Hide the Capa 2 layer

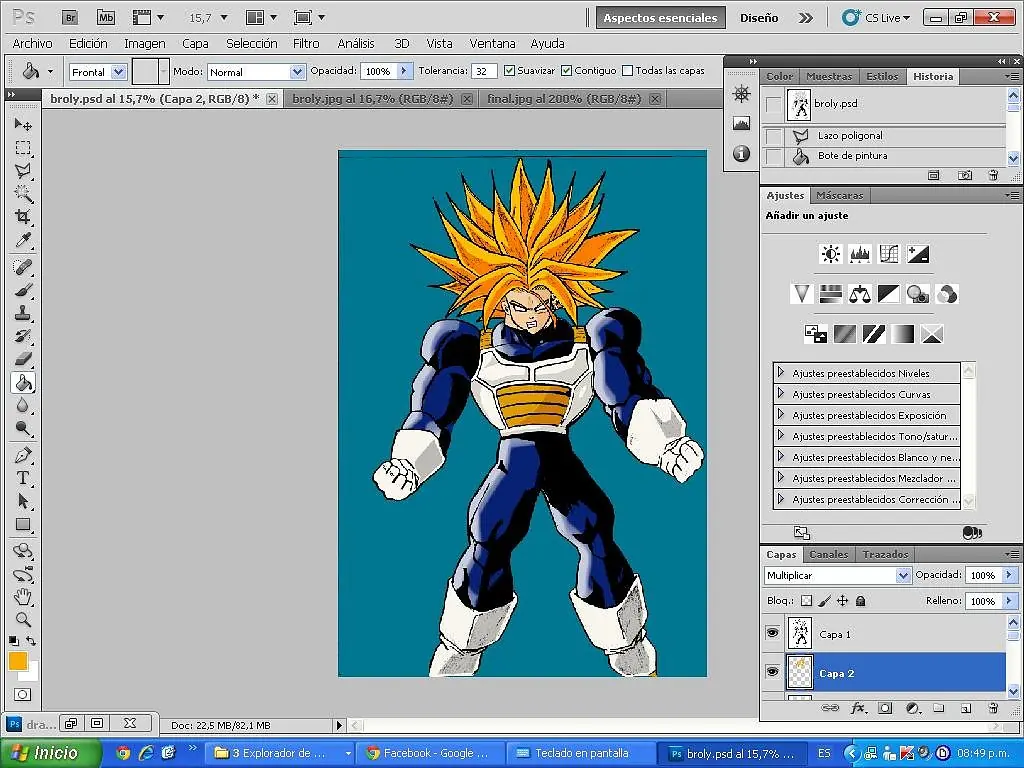pyautogui.click(x=773, y=672)
